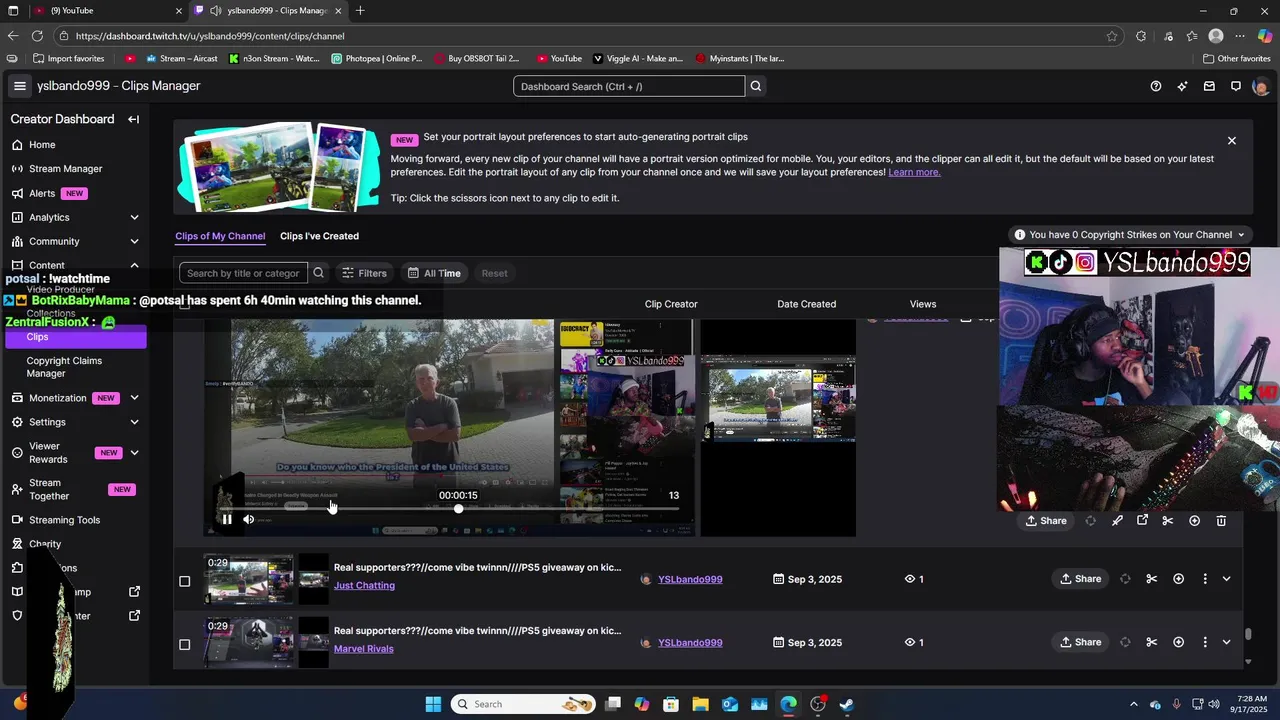Collapse the Content sidebar section
This screenshot has height=720, width=1280.
click(x=134, y=265)
